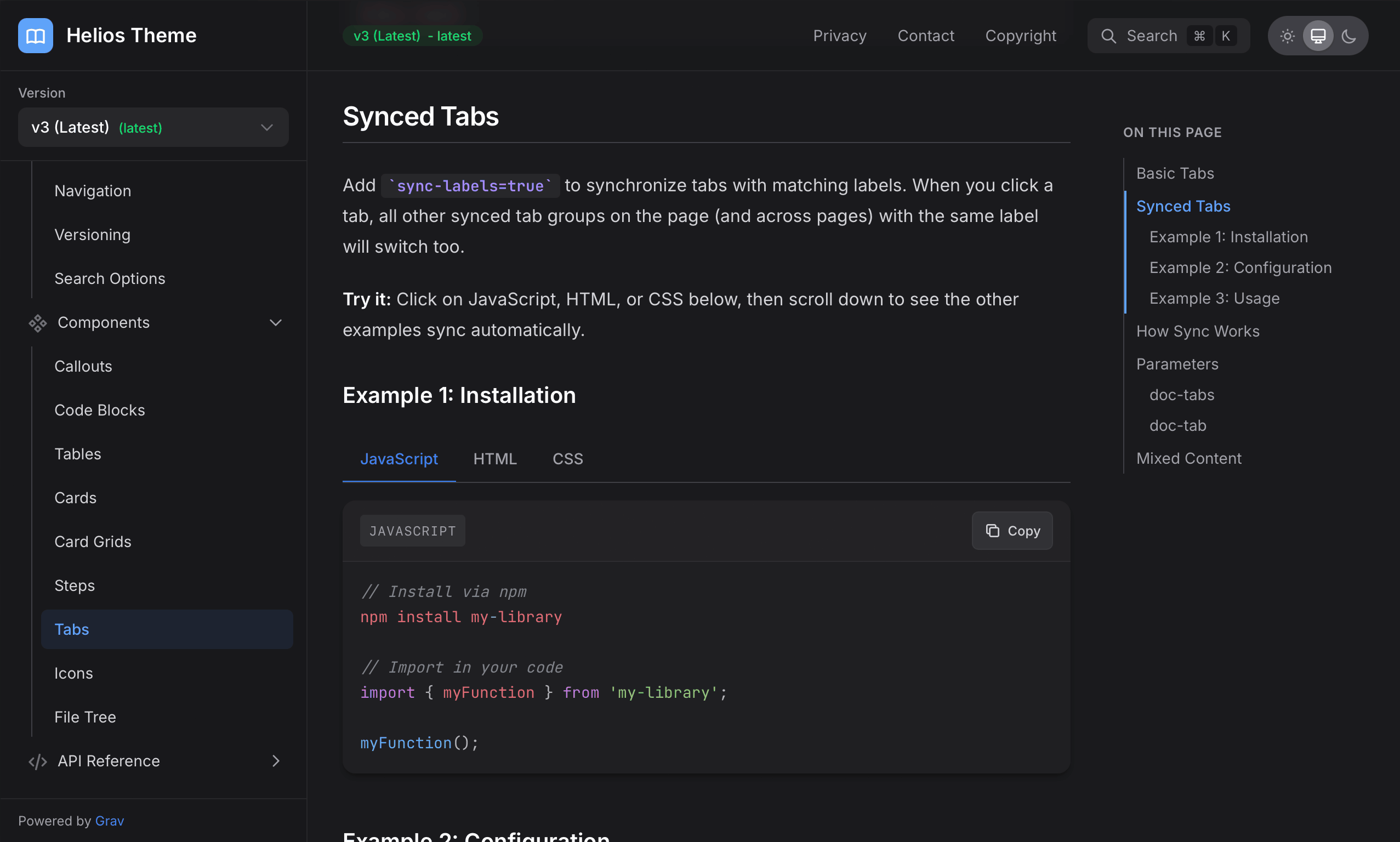Open the Grav link in footer
The image size is (1400, 842).
pyautogui.click(x=110, y=821)
